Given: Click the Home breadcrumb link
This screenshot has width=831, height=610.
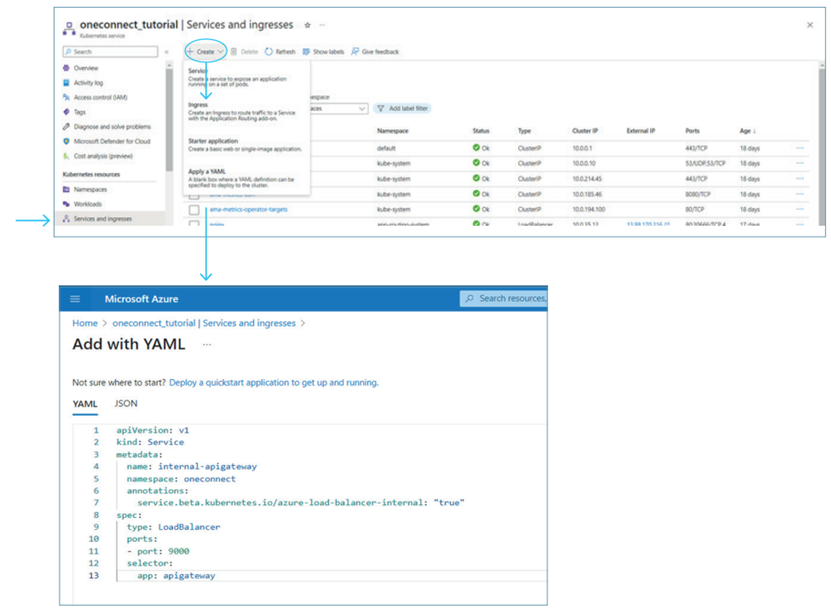Looking at the screenshot, I should tap(85, 323).
